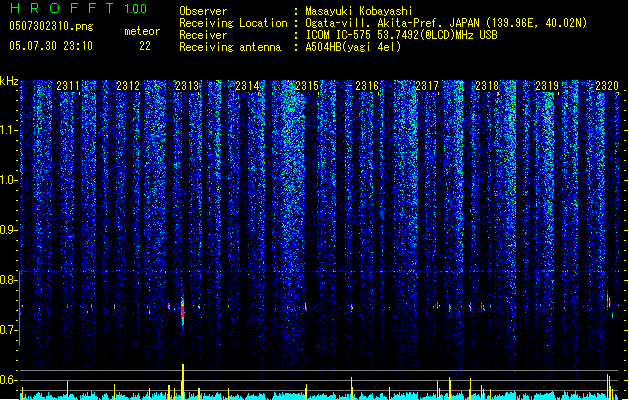This screenshot has height=400, width=629.
Task: Click the strong red meteor echo near 2313
Action: tap(183, 311)
